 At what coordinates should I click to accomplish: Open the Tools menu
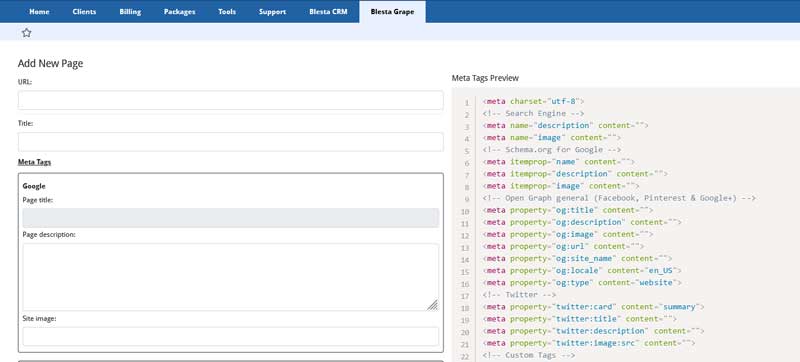[x=227, y=12]
